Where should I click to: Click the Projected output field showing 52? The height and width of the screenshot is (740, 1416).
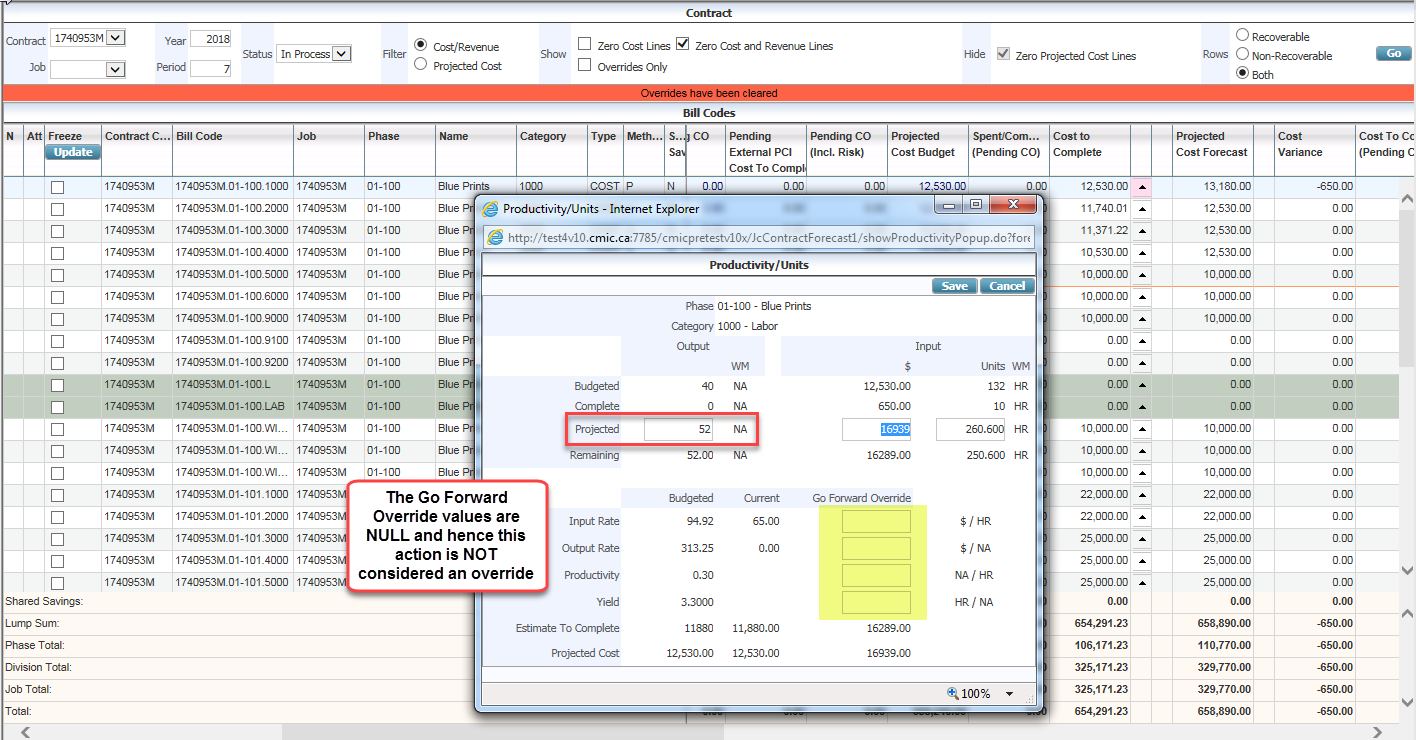pos(679,429)
